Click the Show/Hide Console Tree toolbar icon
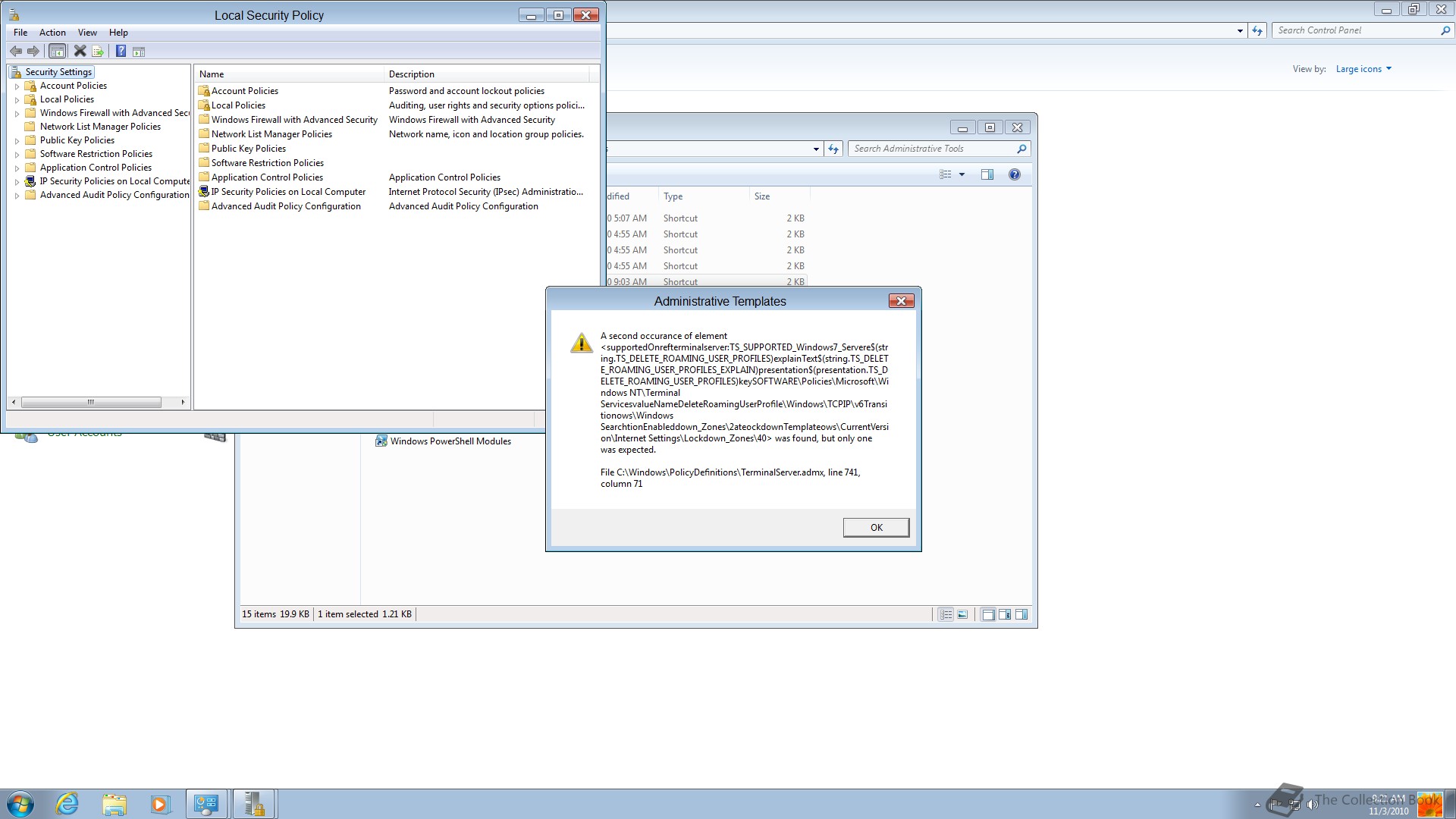1456x819 pixels. point(57,52)
